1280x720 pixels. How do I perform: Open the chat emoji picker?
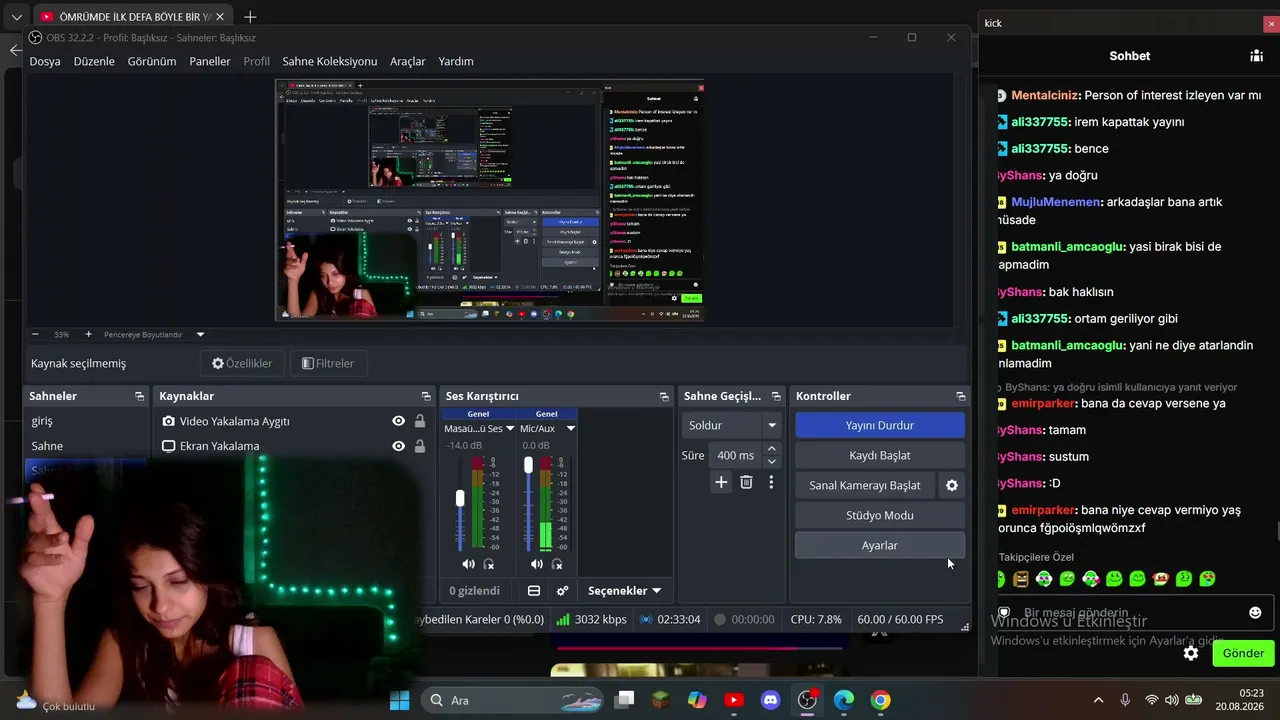pyautogui.click(x=1255, y=613)
